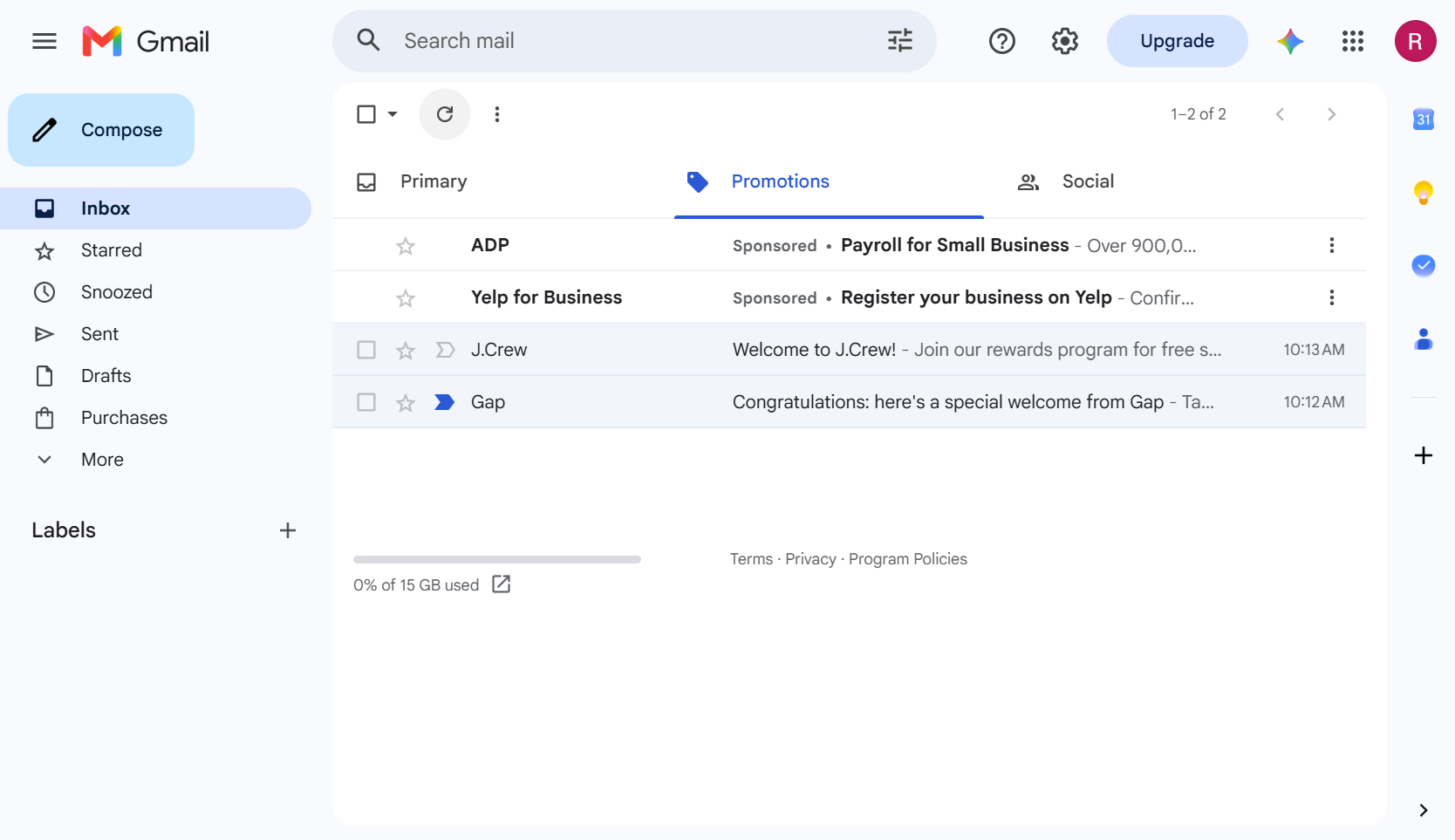This screenshot has width=1455, height=840.
Task: Star the Gap email
Action: 406,402
